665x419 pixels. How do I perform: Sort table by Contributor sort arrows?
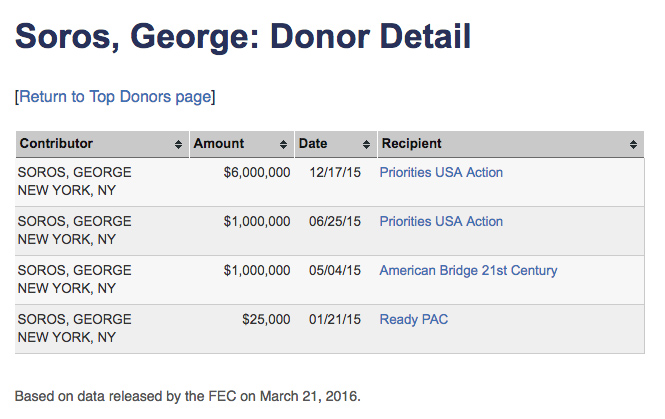pos(178,144)
